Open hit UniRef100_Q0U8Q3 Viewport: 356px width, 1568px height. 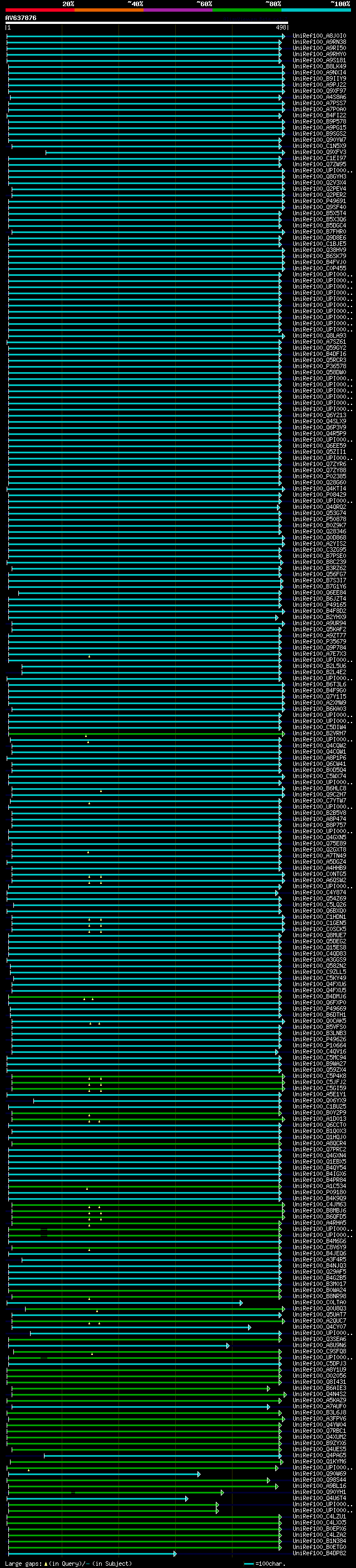click(x=319, y=1309)
